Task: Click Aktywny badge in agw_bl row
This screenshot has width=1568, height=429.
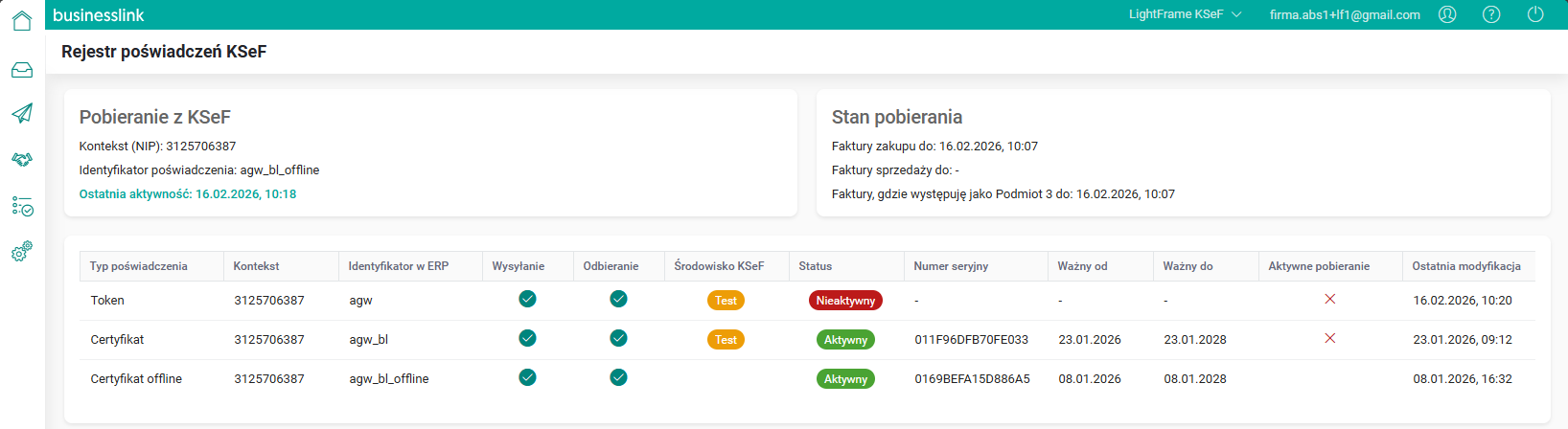Action: 845,340
